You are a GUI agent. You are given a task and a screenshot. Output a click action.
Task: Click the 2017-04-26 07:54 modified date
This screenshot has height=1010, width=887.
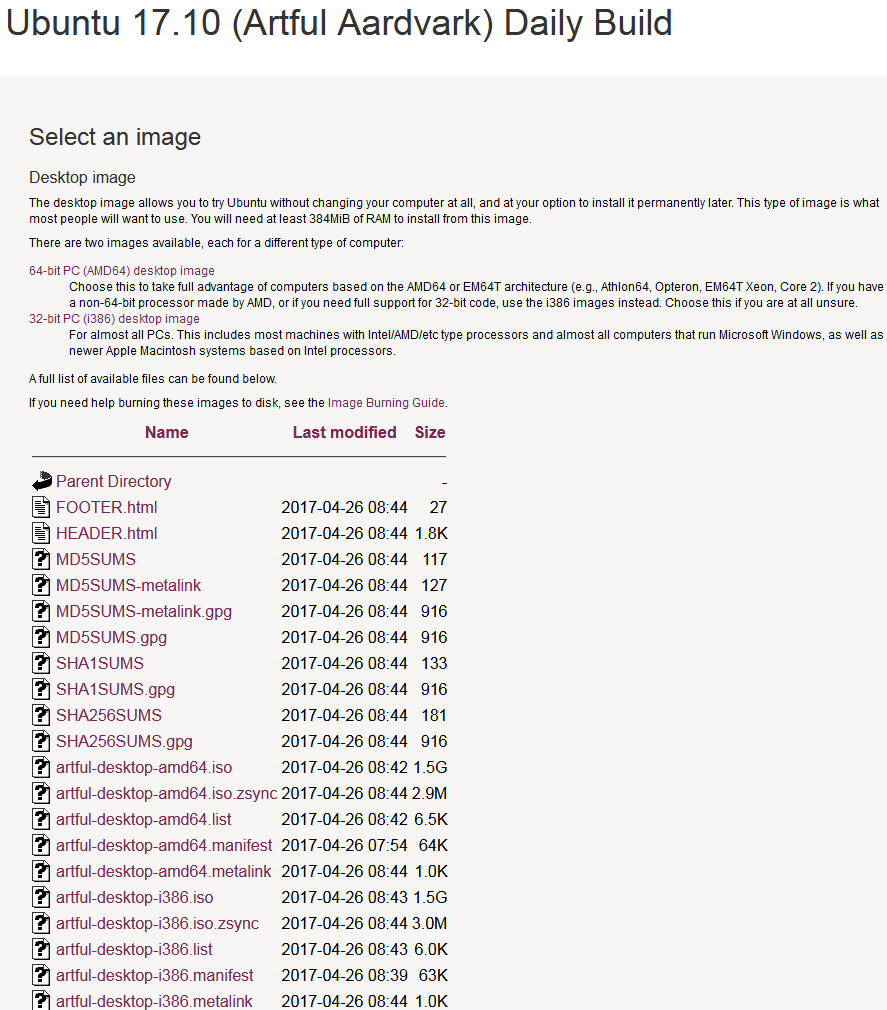345,845
